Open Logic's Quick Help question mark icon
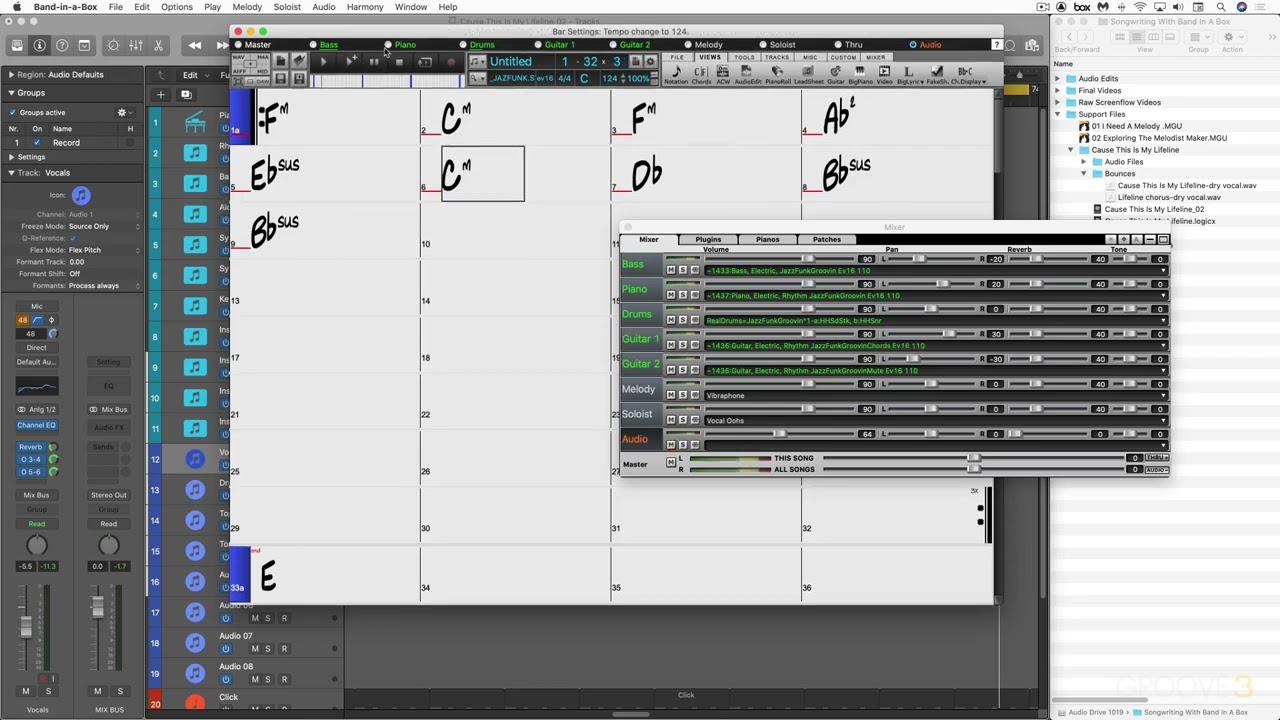Viewport: 1280px width, 720px height. 62,45
